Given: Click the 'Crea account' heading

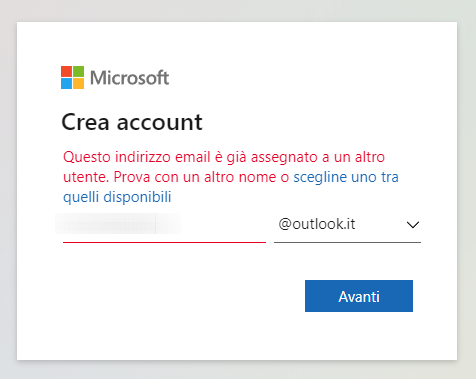Looking at the screenshot, I should click(132, 122).
